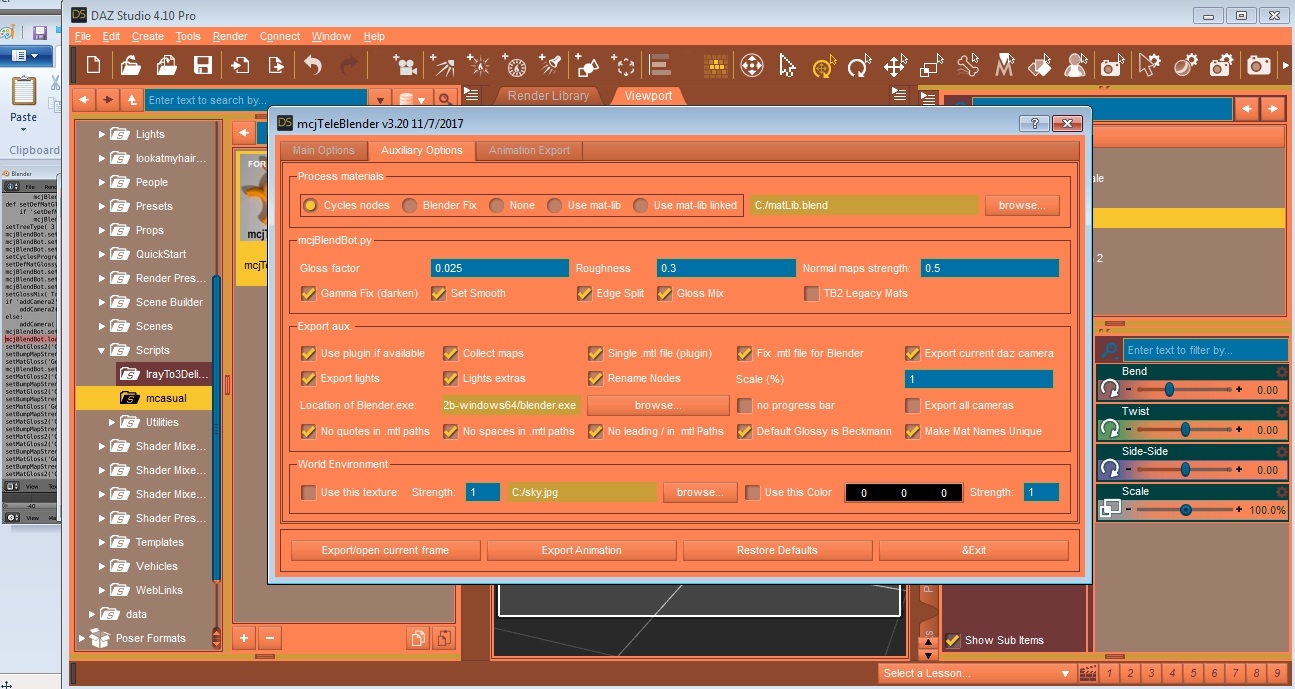The image size is (1295, 689).
Task: Switch to the Main Options tab
Action: pyautogui.click(x=323, y=151)
